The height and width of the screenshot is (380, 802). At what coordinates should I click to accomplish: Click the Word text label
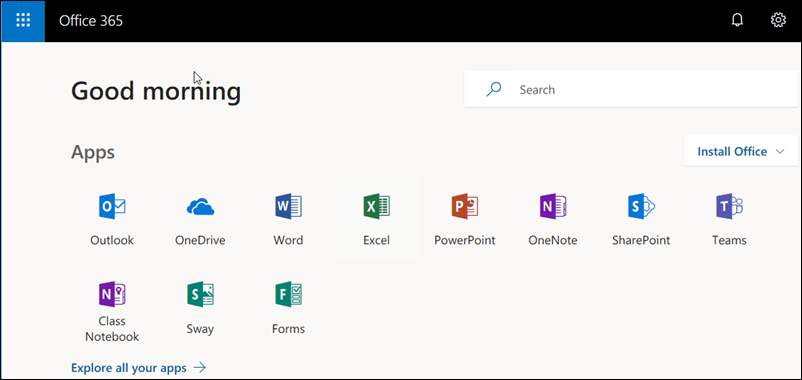pos(288,240)
